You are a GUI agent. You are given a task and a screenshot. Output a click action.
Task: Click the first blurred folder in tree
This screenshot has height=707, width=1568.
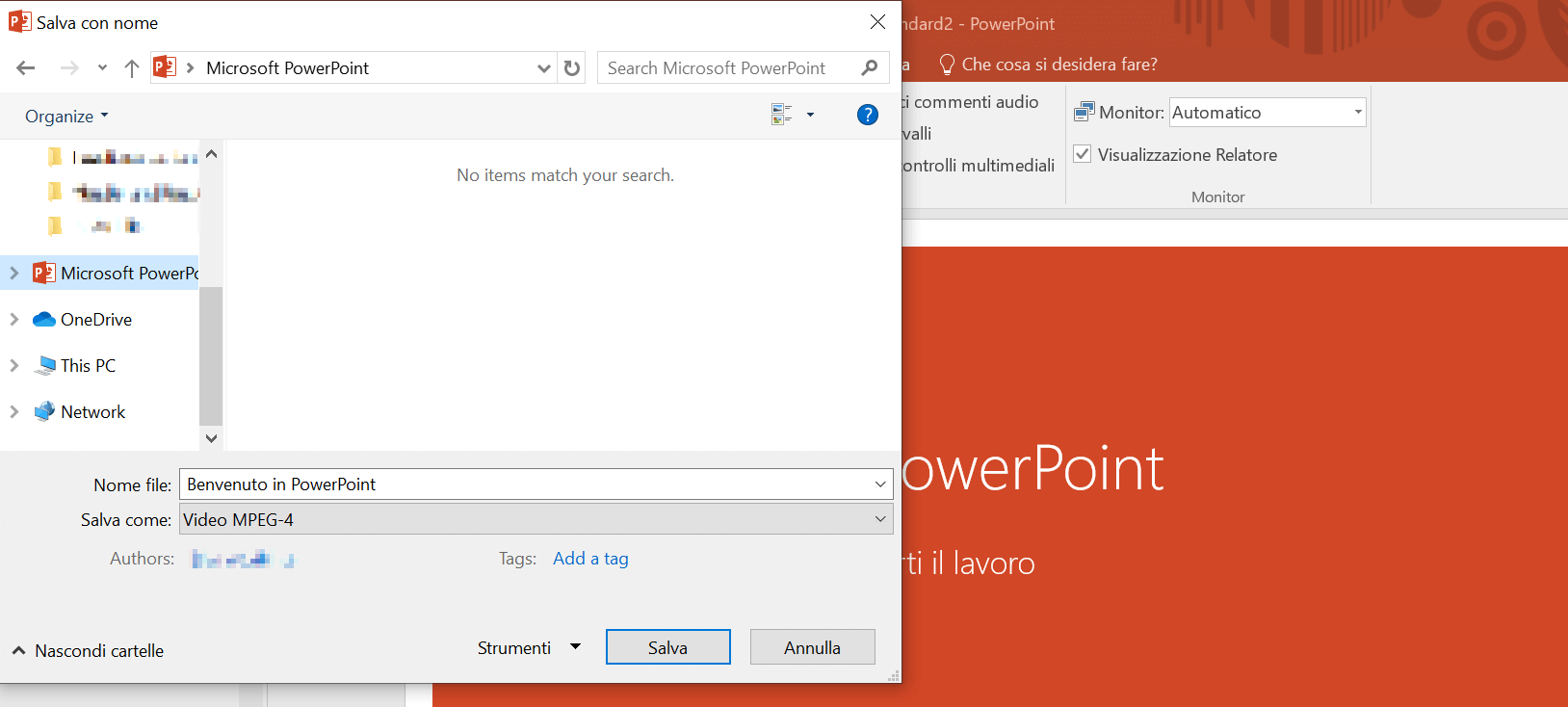(x=123, y=157)
